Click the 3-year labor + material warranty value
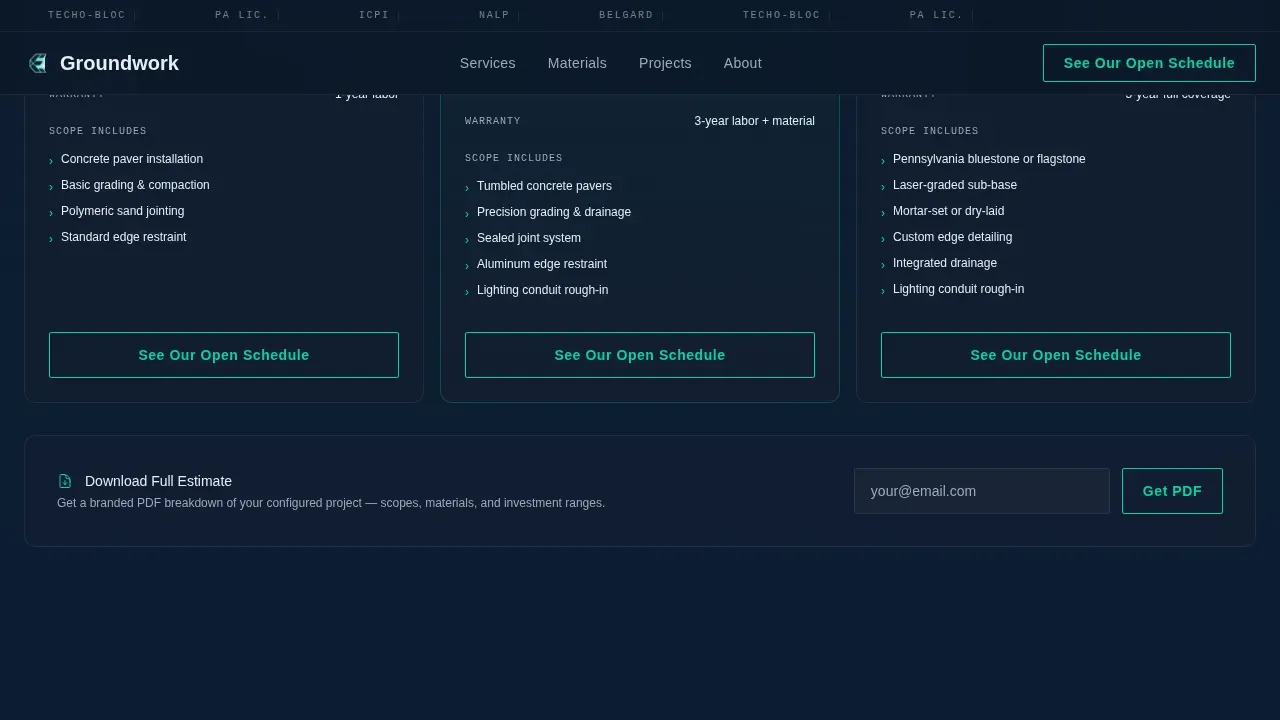 tap(755, 121)
